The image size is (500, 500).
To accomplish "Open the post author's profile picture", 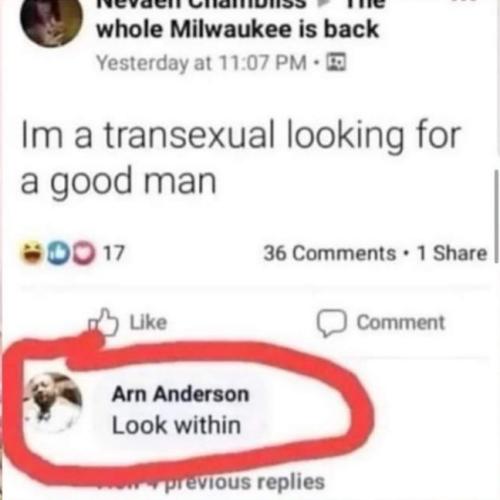I will click(x=51, y=20).
